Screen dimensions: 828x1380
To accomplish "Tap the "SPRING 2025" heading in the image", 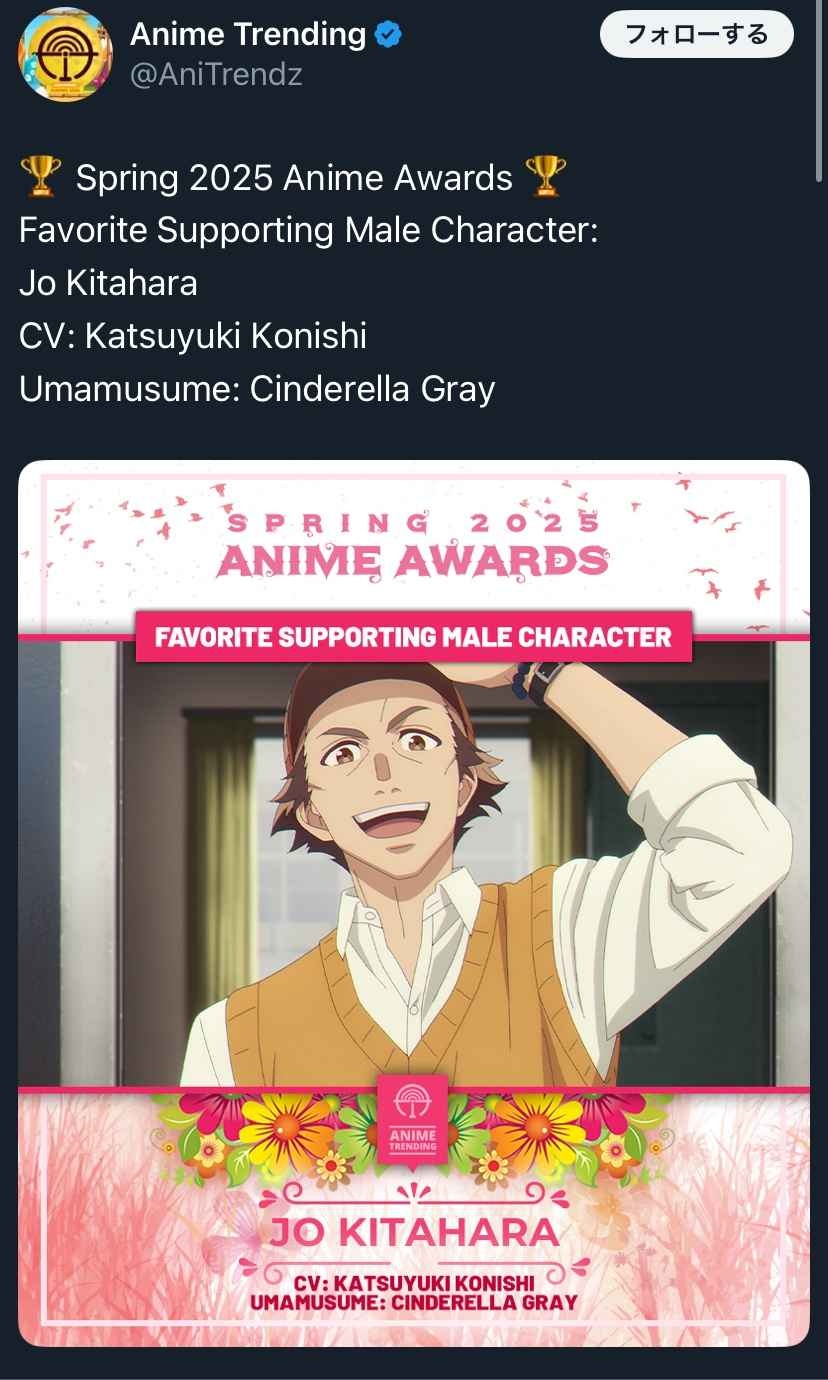I will 413,523.
